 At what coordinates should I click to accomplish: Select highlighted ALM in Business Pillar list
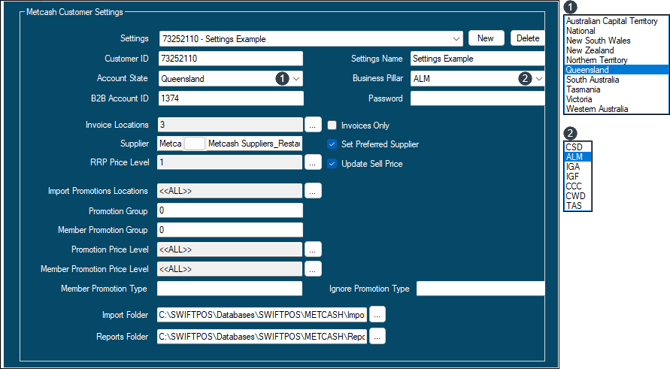coord(578,157)
